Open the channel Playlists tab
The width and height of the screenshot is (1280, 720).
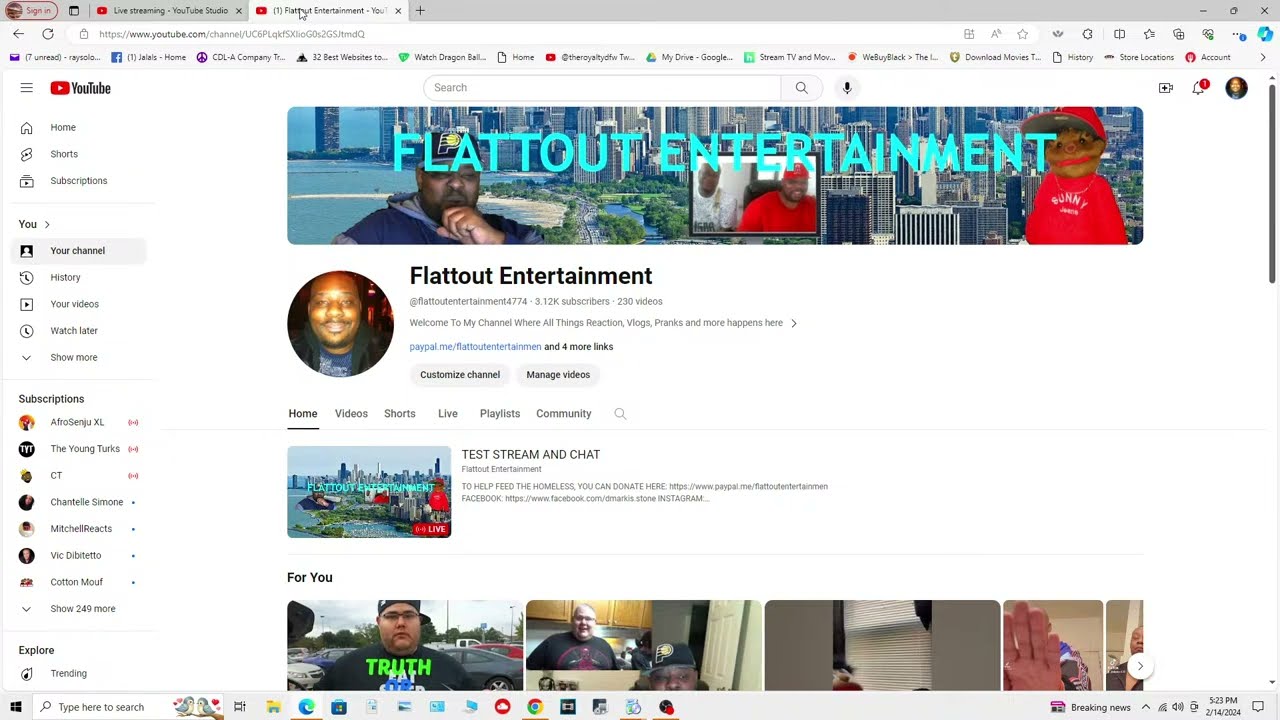(500, 414)
